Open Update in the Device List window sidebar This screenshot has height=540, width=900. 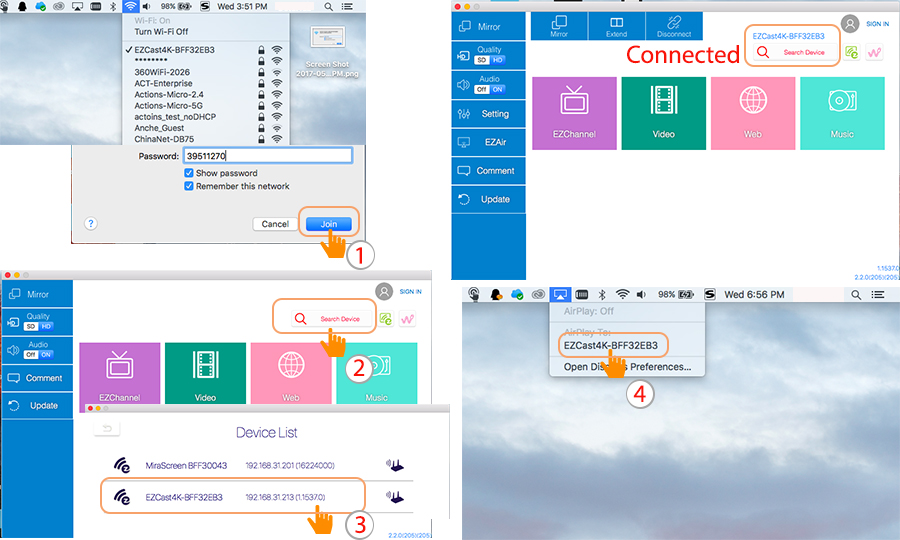coord(37,405)
